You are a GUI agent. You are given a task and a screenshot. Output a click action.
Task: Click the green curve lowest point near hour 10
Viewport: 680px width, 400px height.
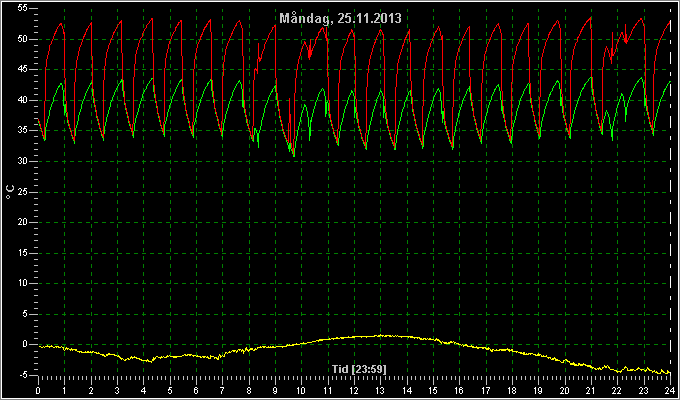tap(294, 155)
